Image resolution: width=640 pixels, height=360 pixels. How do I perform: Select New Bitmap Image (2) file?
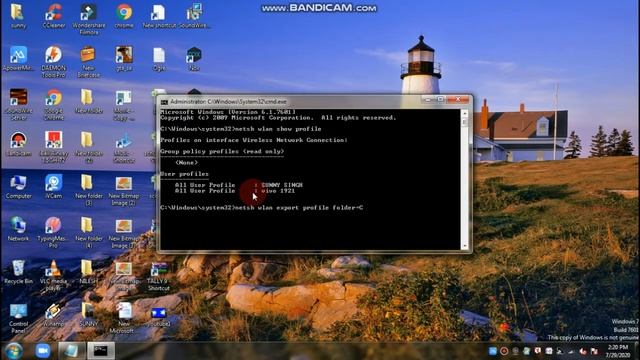click(124, 190)
